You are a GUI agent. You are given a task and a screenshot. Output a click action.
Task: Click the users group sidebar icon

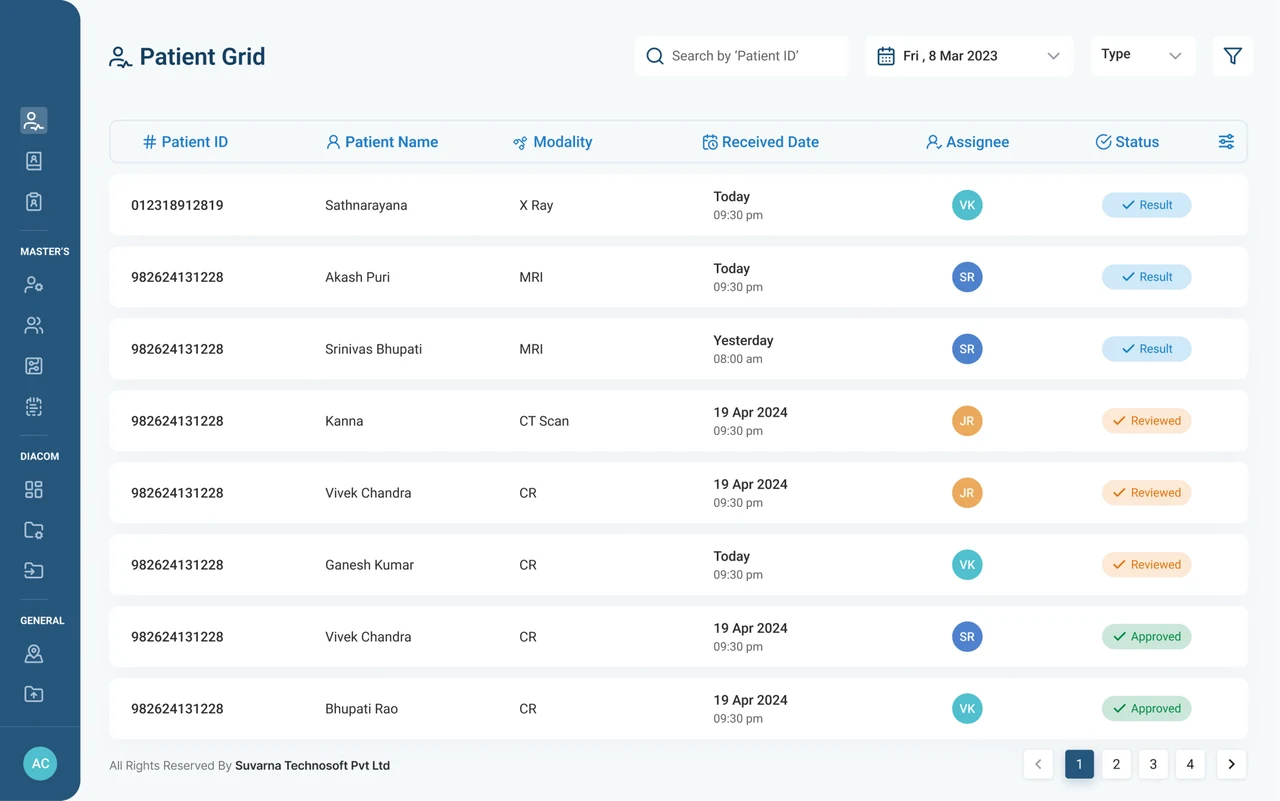[x=34, y=325]
